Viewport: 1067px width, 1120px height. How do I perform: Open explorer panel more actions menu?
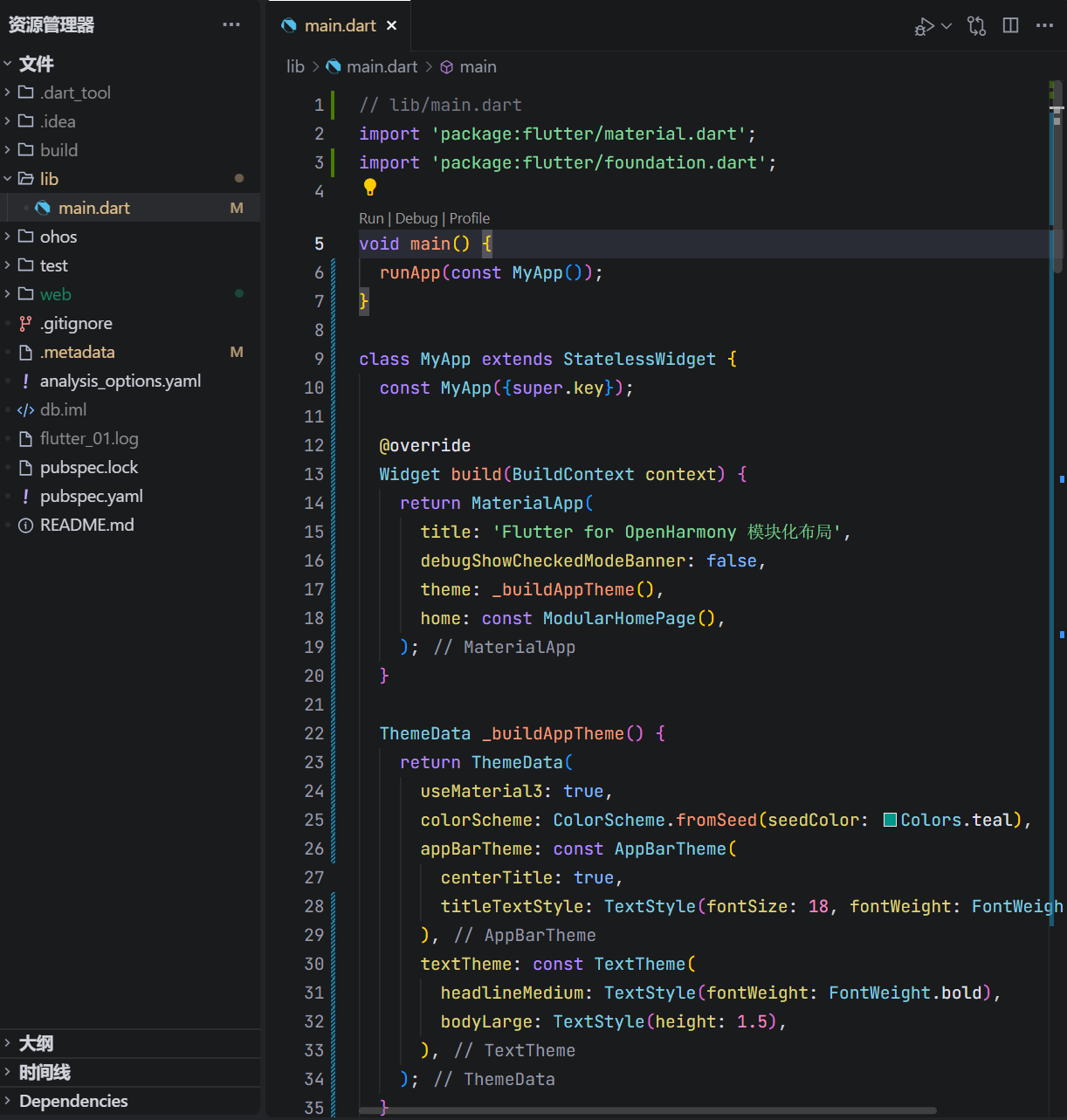click(231, 24)
